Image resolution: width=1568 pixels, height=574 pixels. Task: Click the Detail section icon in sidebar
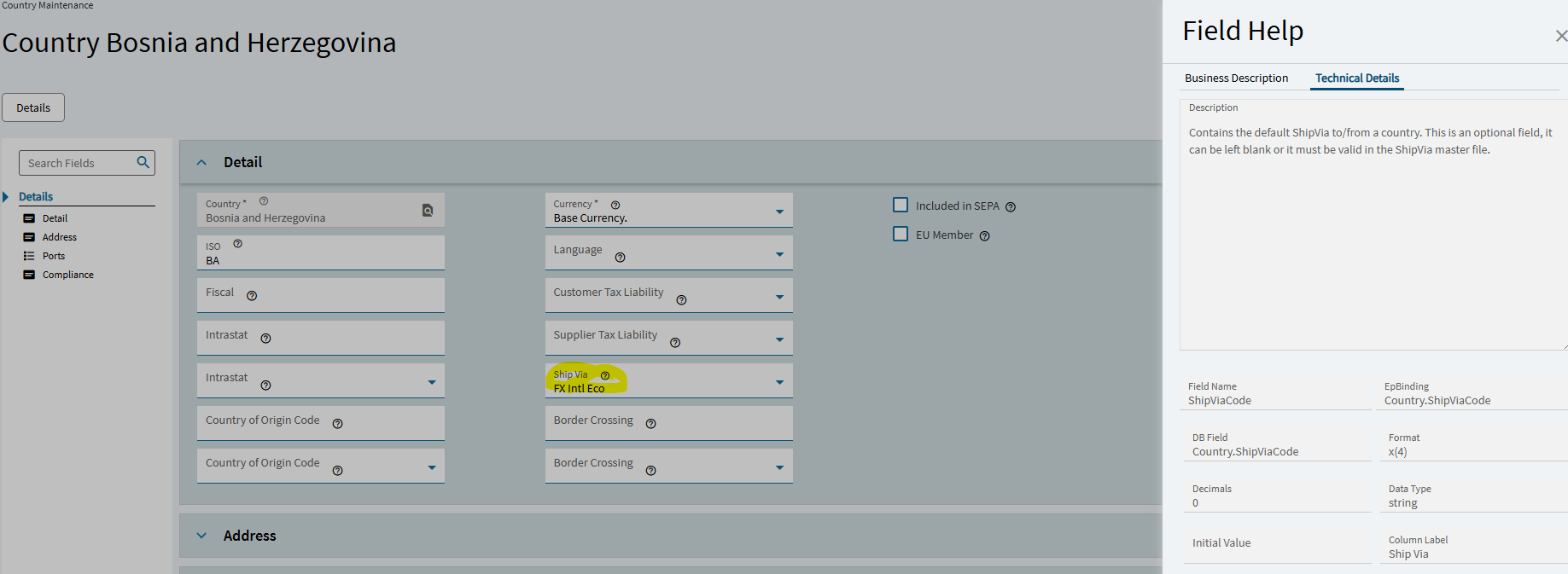[x=29, y=218]
